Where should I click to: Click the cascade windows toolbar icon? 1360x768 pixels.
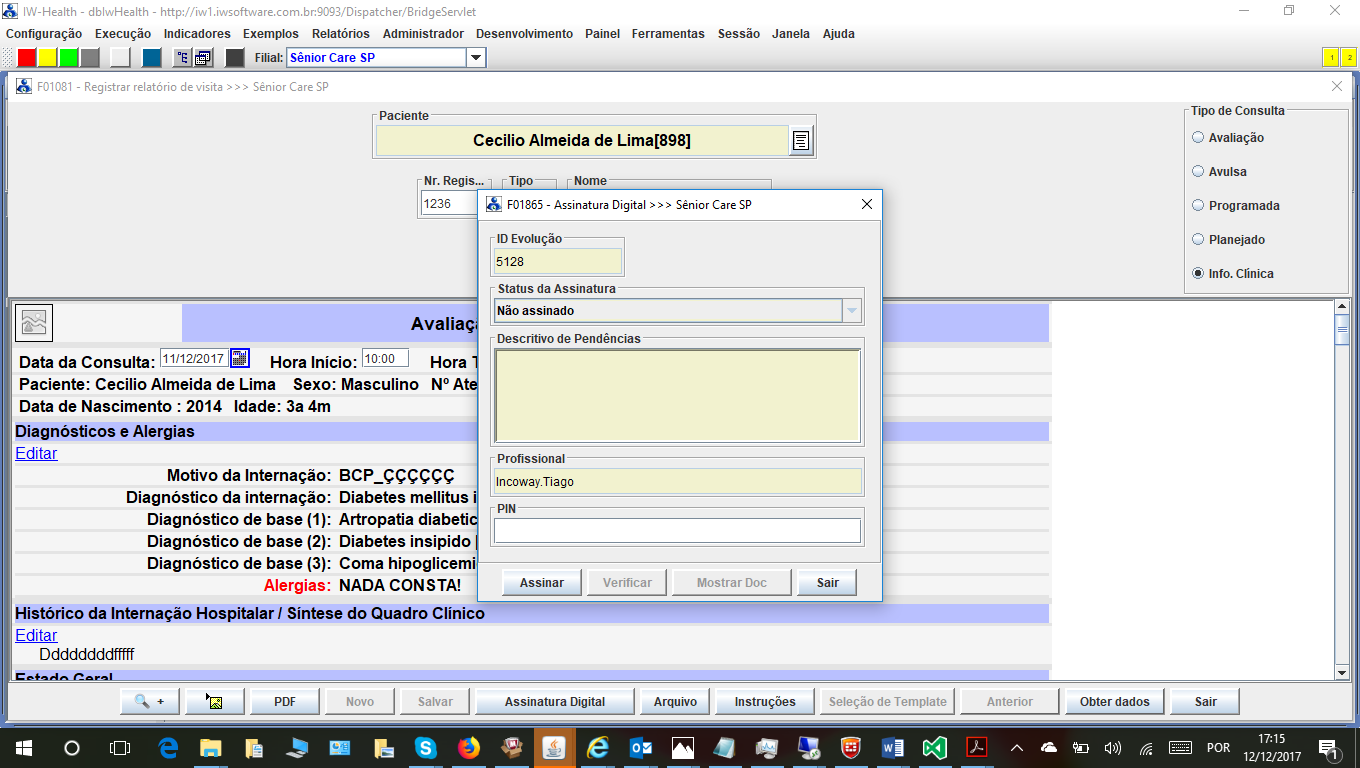203,58
